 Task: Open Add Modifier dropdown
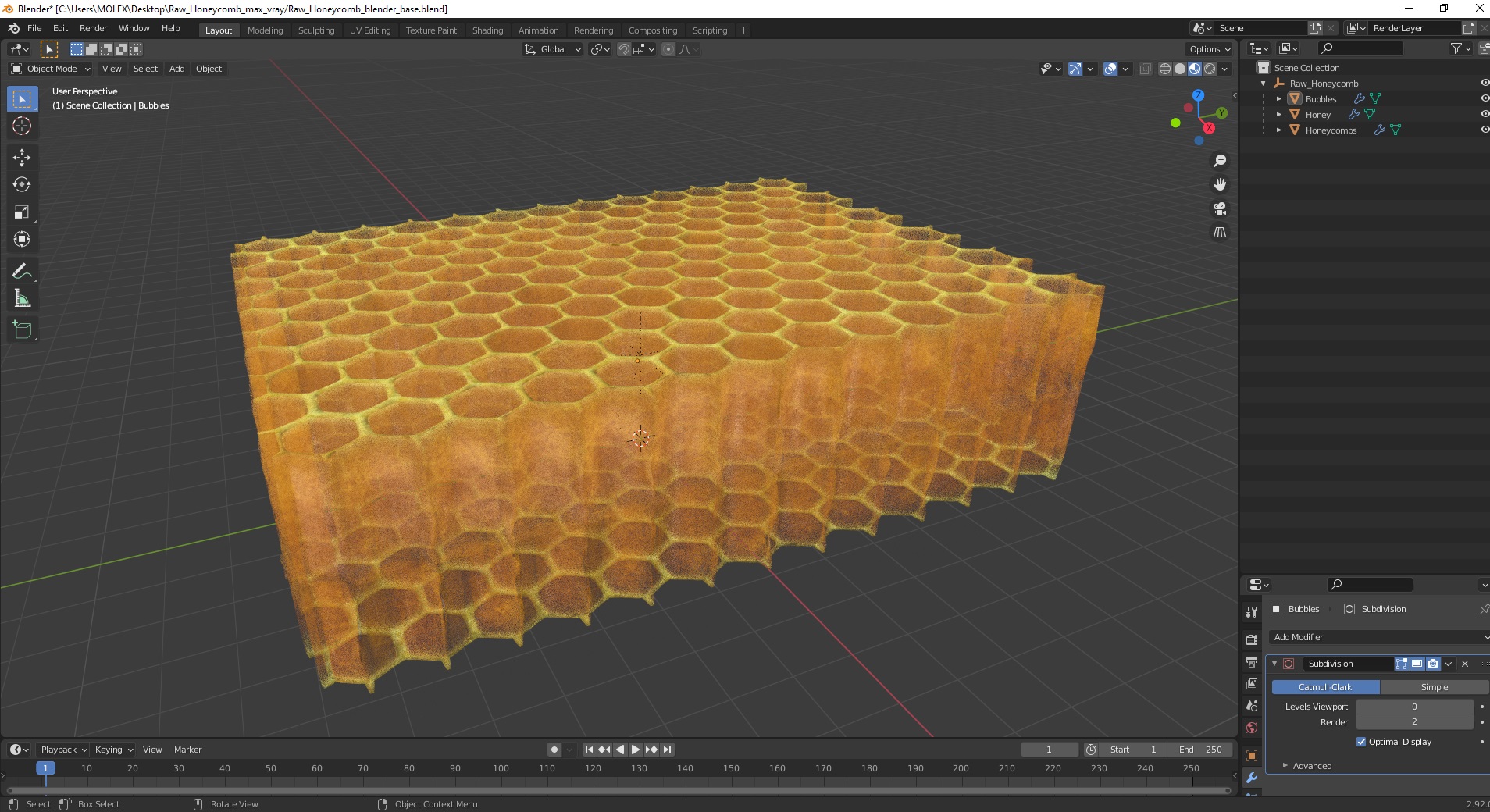pos(1378,637)
